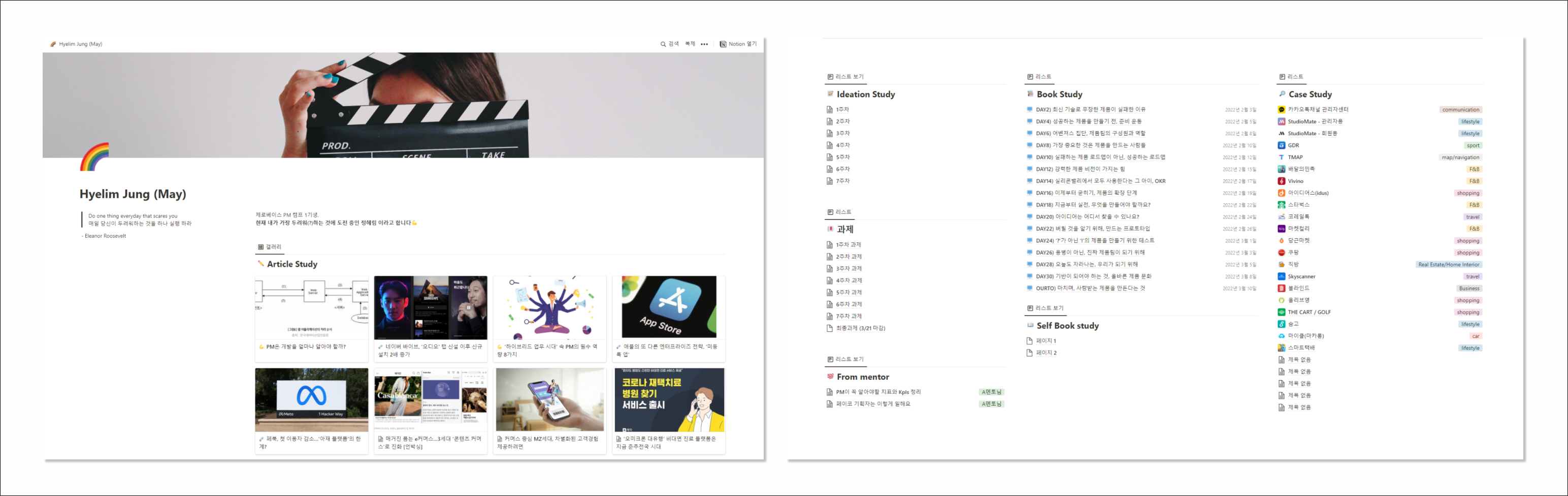The image size is (1568, 496).
Task: Click the StudioMate - 관리자용 icon
Action: (1281, 121)
